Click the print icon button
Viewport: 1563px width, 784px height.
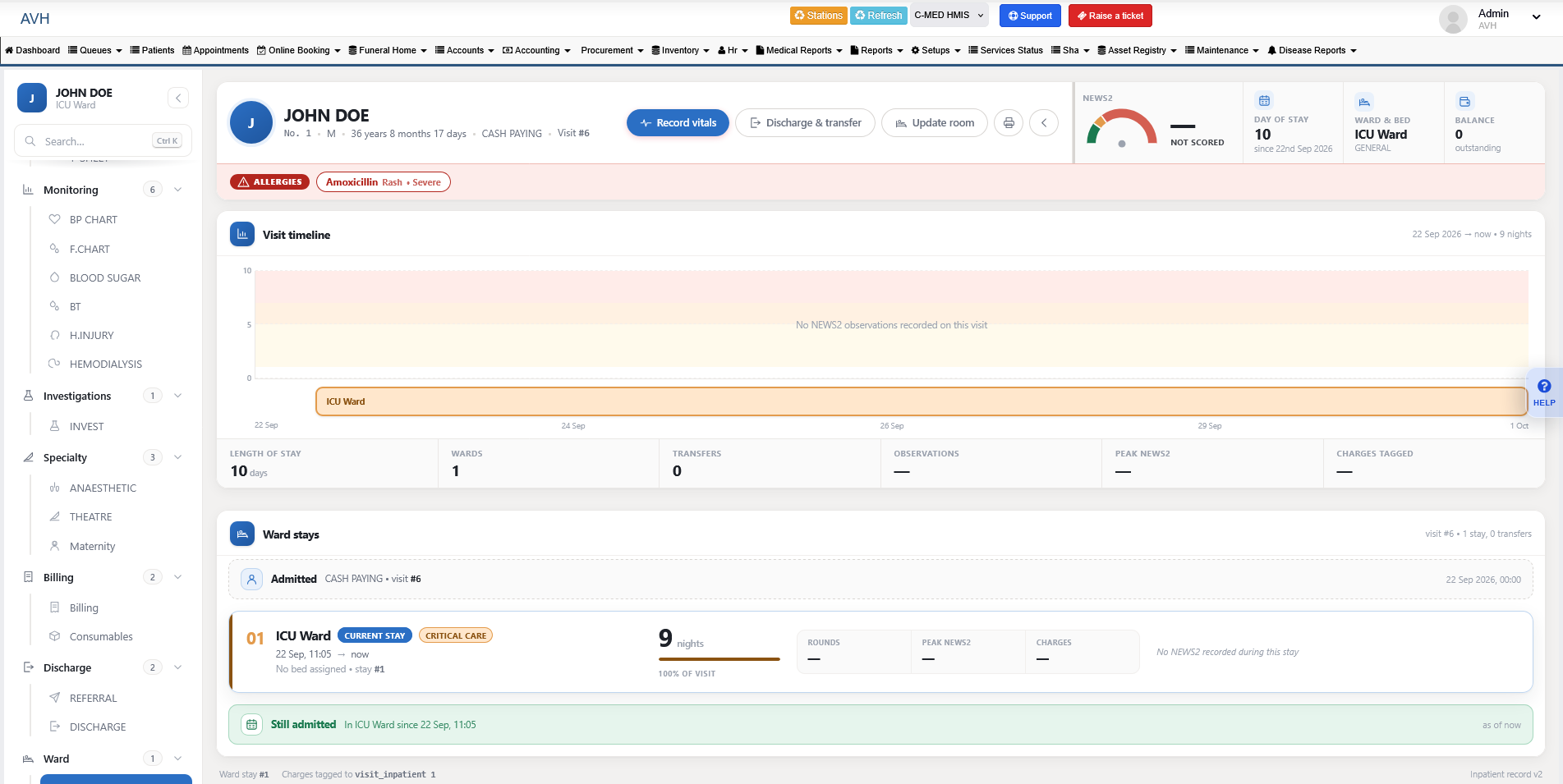(1009, 123)
